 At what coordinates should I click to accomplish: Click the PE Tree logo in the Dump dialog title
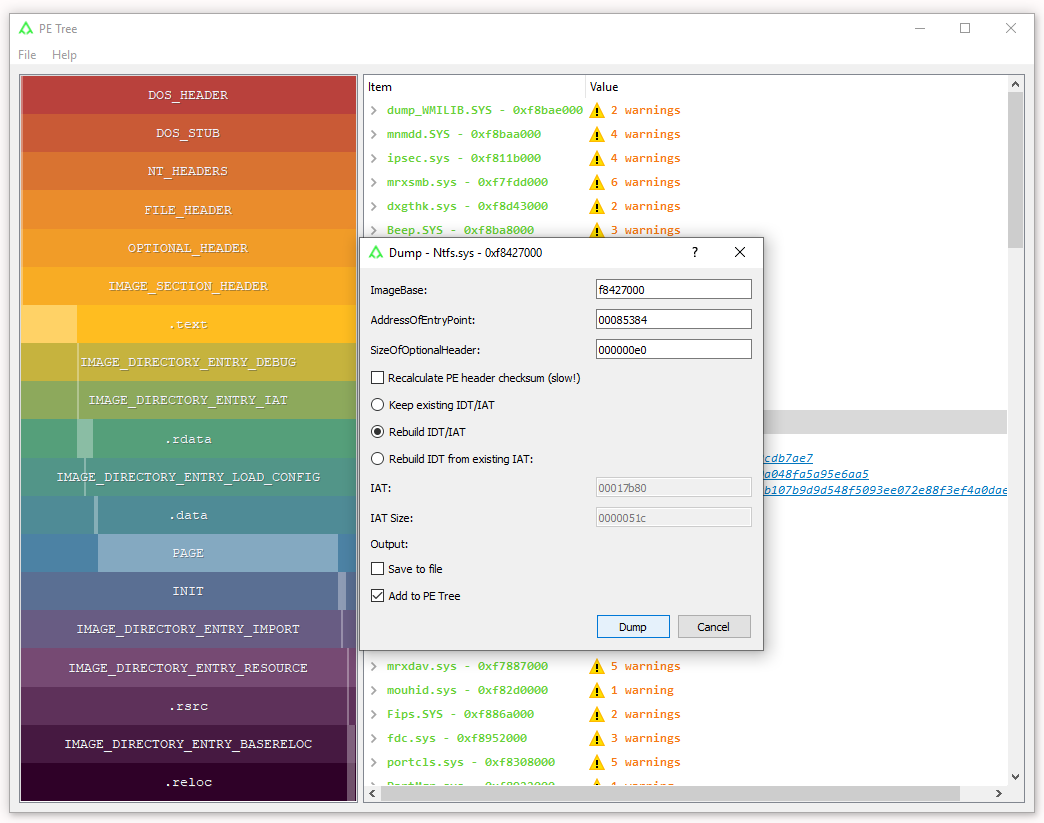pos(376,252)
